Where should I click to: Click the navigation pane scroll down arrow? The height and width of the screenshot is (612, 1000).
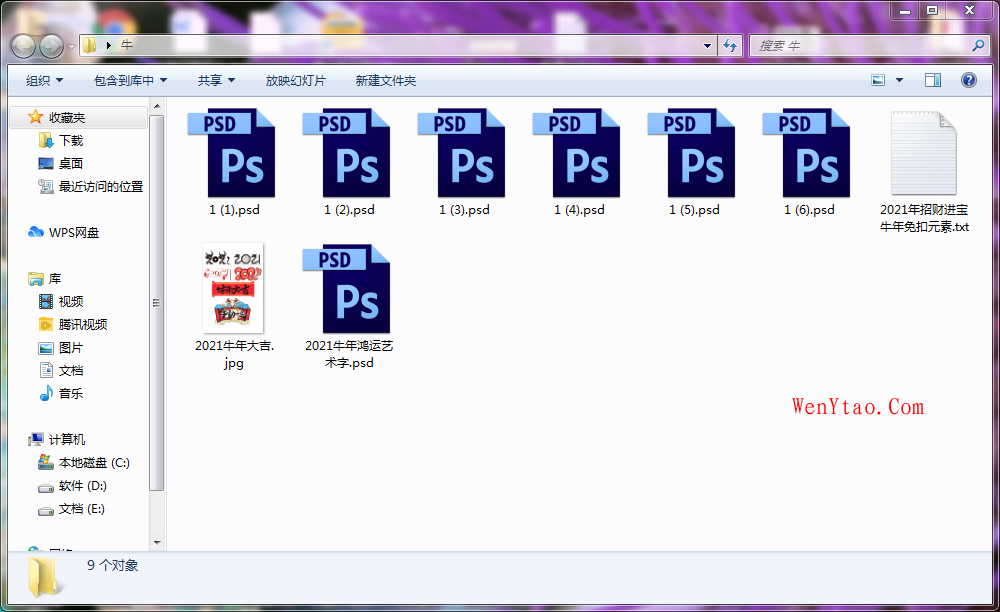click(157, 543)
